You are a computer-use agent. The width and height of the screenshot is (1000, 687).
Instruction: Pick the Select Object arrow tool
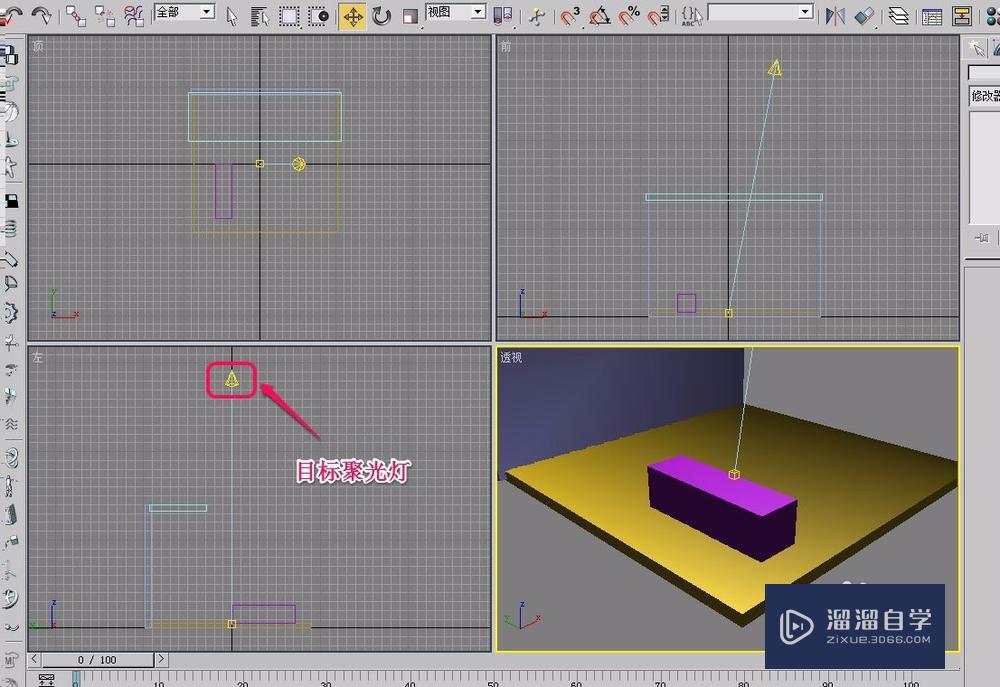pyautogui.click(x=232, y=15)
